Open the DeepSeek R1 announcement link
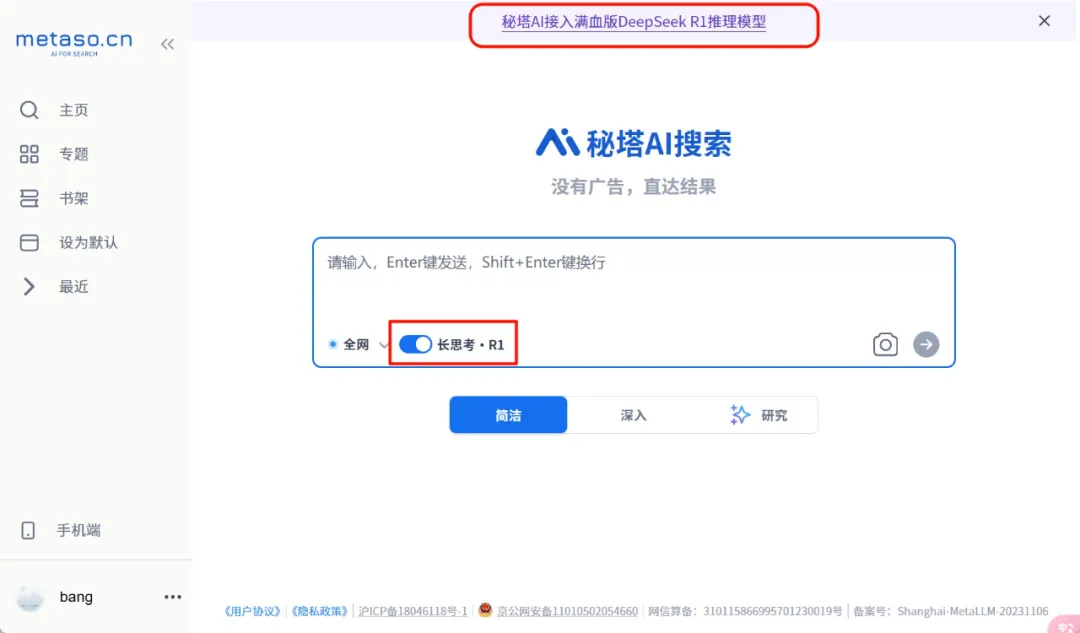 tap(634, 21)
